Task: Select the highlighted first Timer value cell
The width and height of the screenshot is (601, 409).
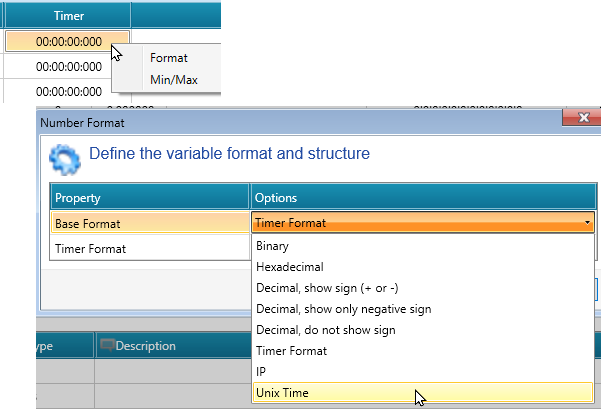Action: 67,41
